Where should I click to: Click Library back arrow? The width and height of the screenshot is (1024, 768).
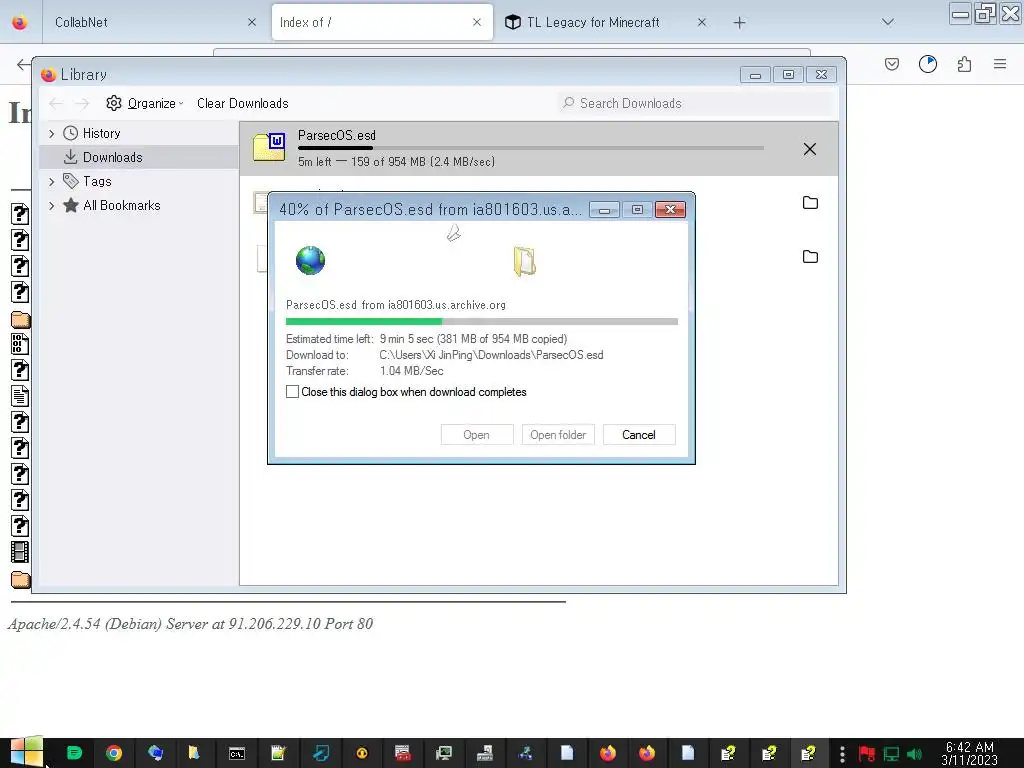click(x=56, y=103)
